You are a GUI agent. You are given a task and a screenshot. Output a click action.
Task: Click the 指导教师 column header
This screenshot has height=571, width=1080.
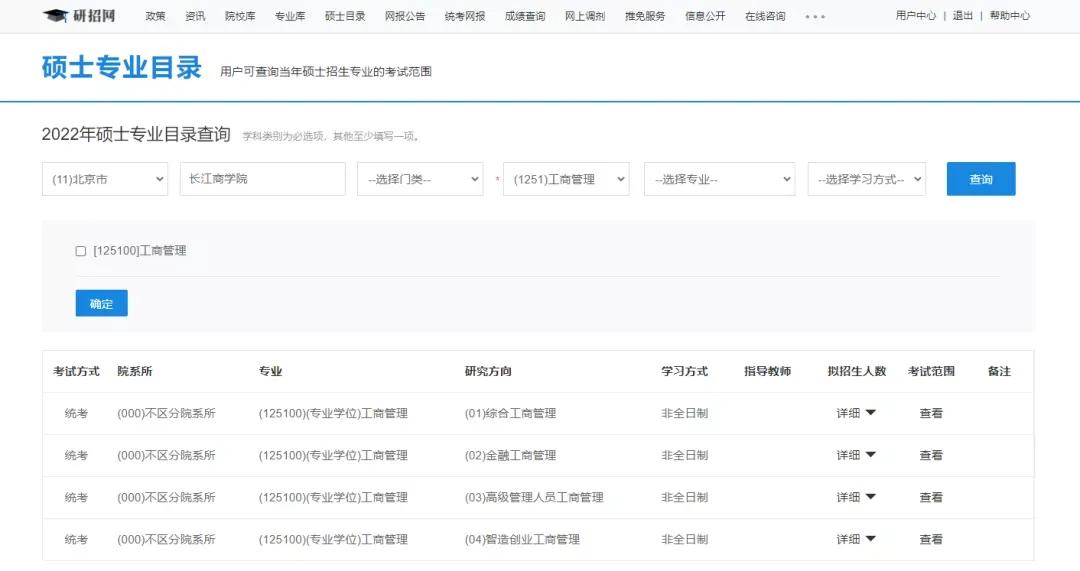point(767,371)
